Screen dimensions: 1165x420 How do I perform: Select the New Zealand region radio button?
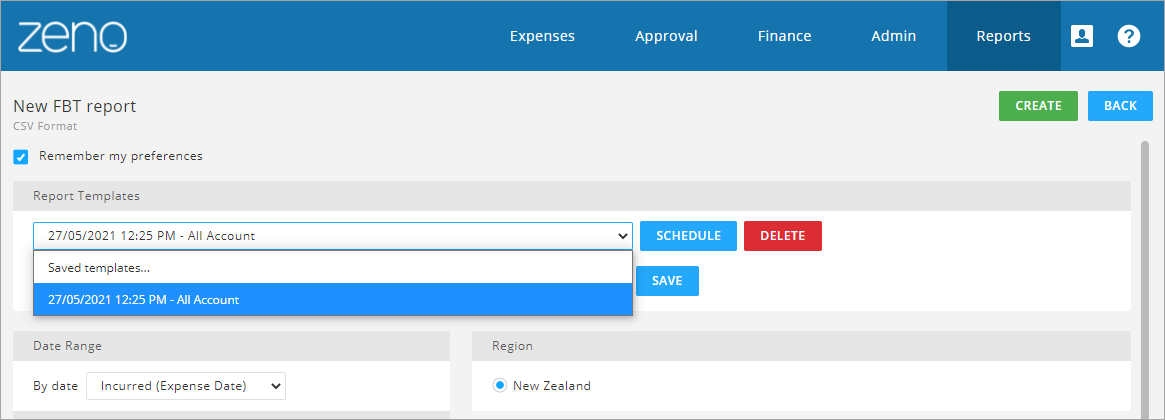(x=499, y=386)
